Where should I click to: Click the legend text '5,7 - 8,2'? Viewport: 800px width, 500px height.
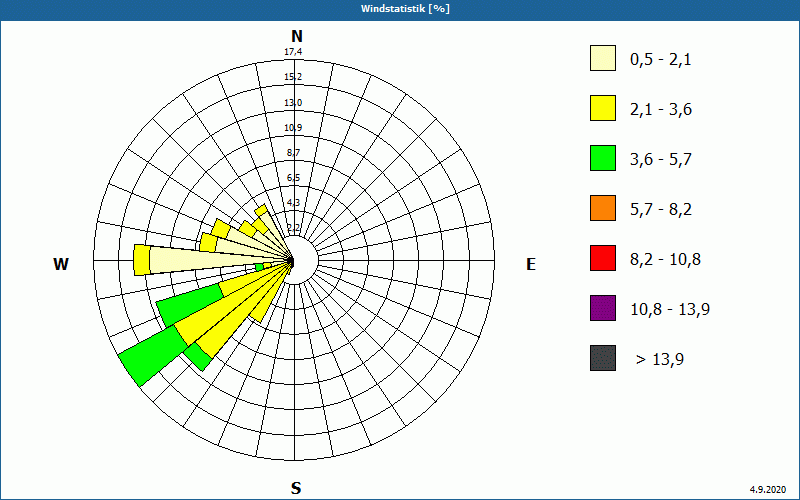[661, 210]
